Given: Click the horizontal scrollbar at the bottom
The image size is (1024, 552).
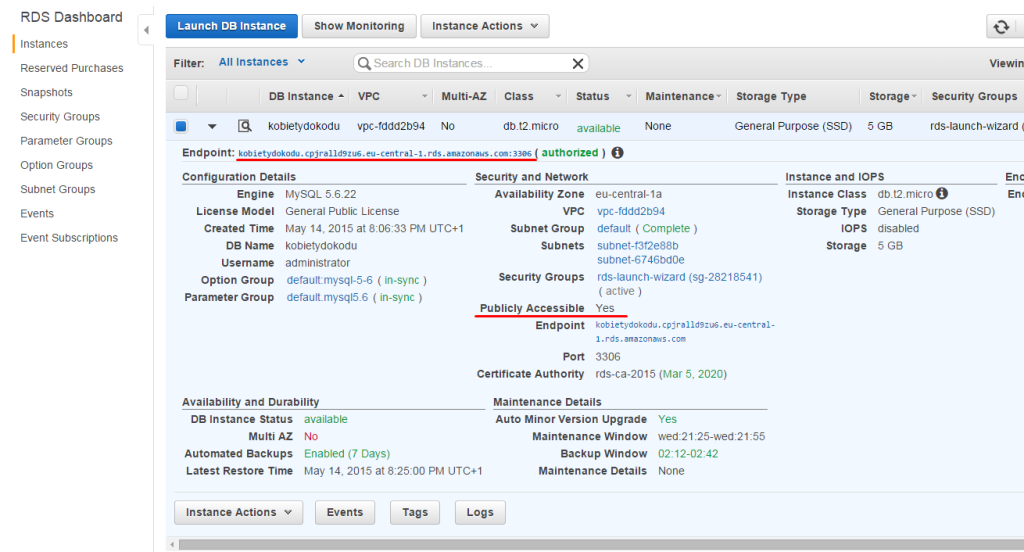Looking at the screenshot, I should point(601,544).
